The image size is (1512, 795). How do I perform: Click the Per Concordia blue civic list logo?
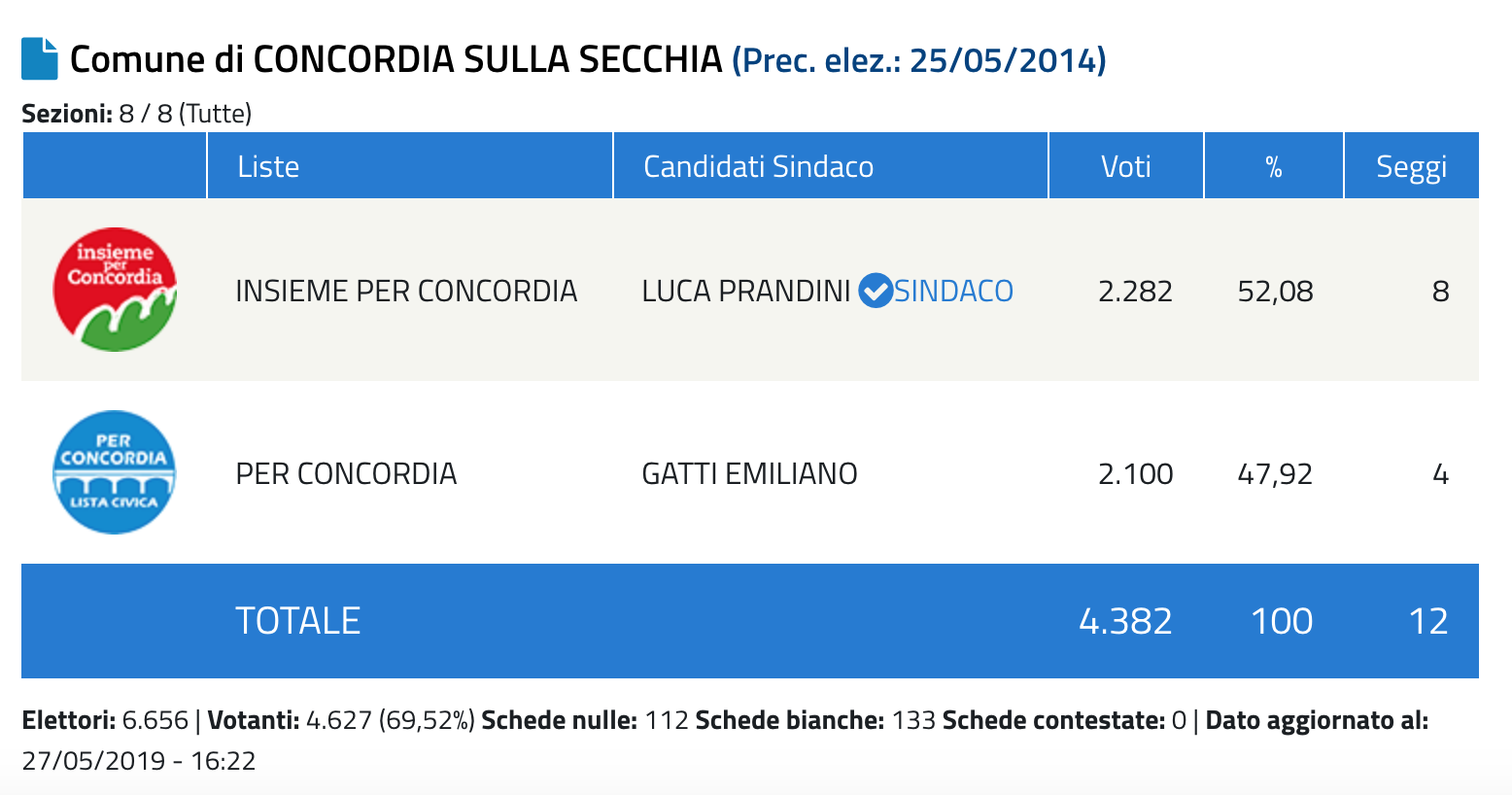tap(115, 472)
